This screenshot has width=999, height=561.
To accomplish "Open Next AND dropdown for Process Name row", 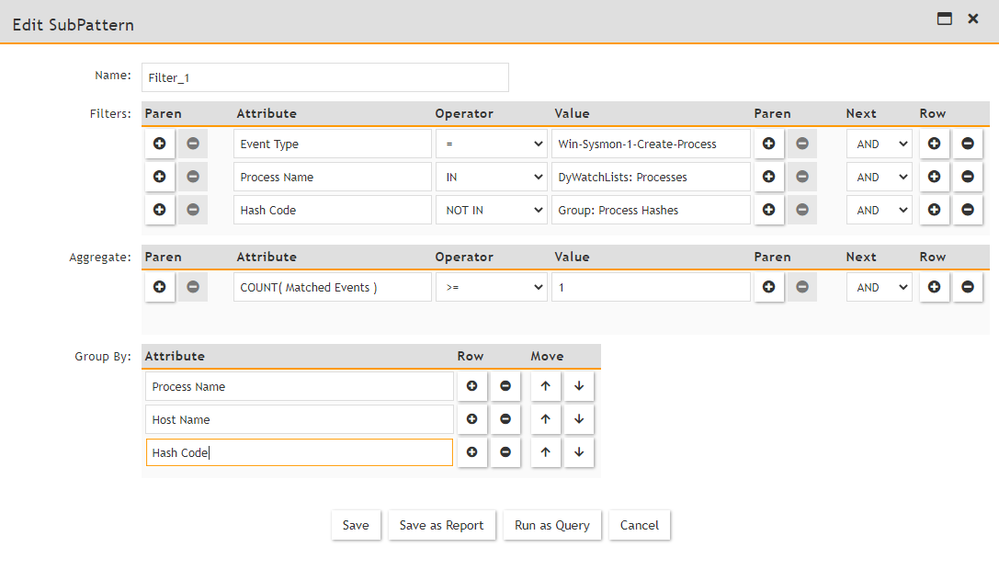I will (x=879, y=177).
